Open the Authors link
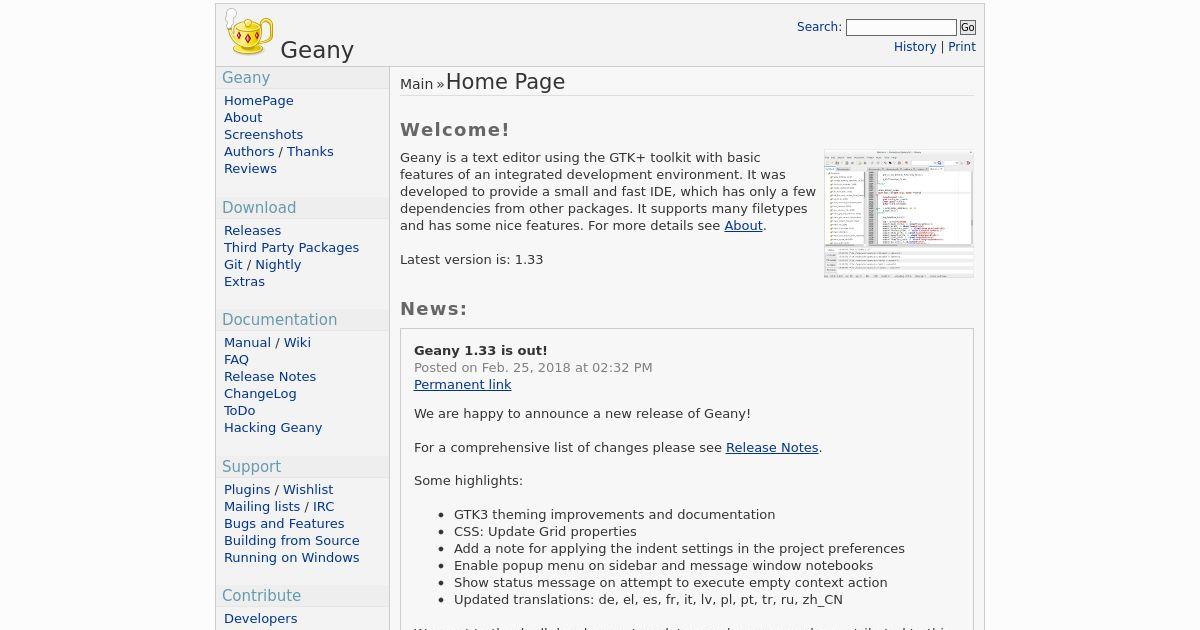This screenshot has width=1200, height=630. tap(249, 152)
